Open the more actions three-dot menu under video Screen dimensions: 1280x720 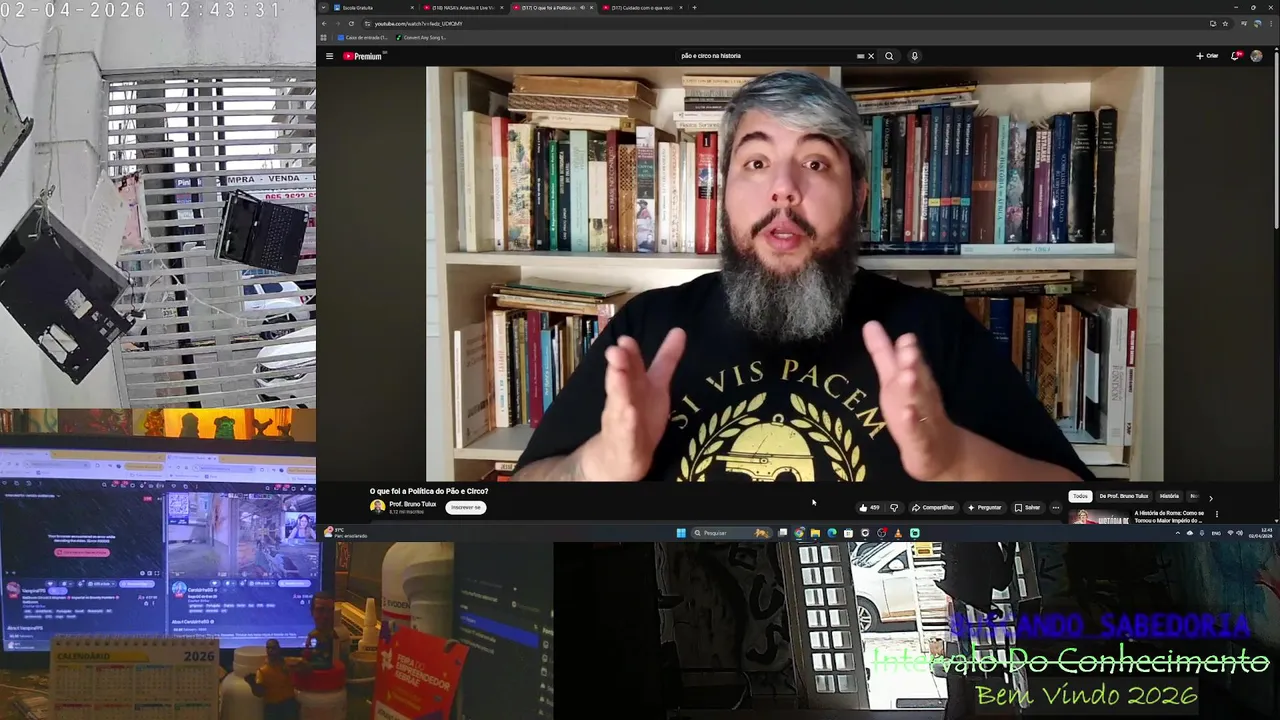point(1055,507)
